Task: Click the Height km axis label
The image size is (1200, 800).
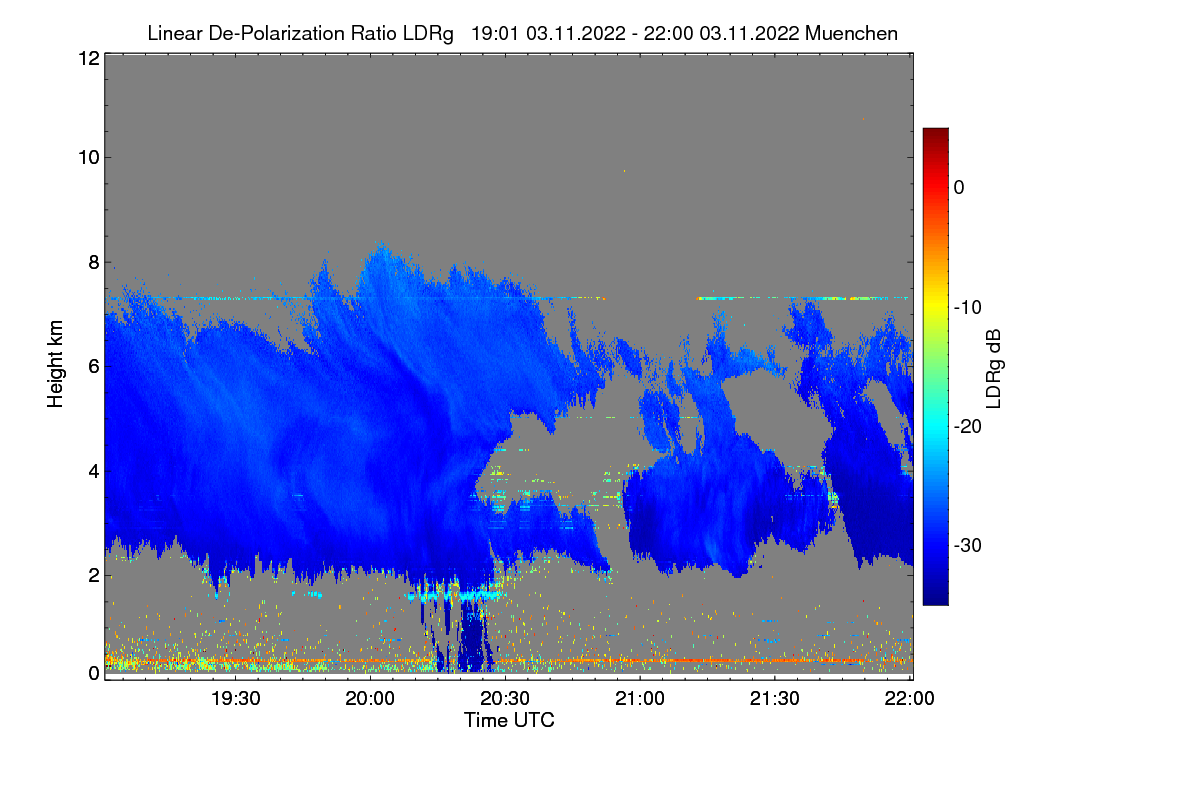Action: [54, 365]
